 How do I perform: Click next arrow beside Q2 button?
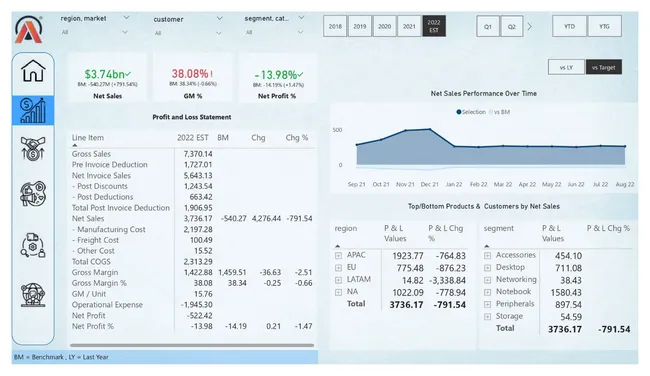530,27
